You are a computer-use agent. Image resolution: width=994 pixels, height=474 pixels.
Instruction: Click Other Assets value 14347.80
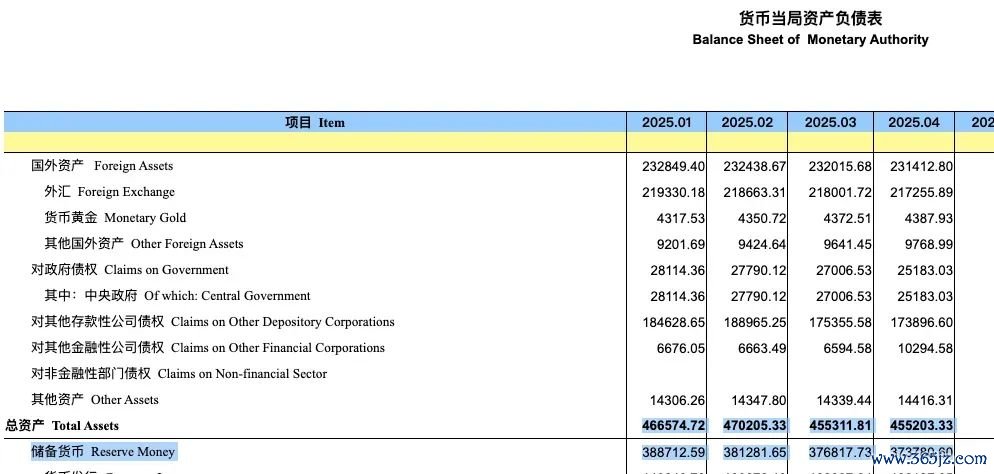(758, 400)
